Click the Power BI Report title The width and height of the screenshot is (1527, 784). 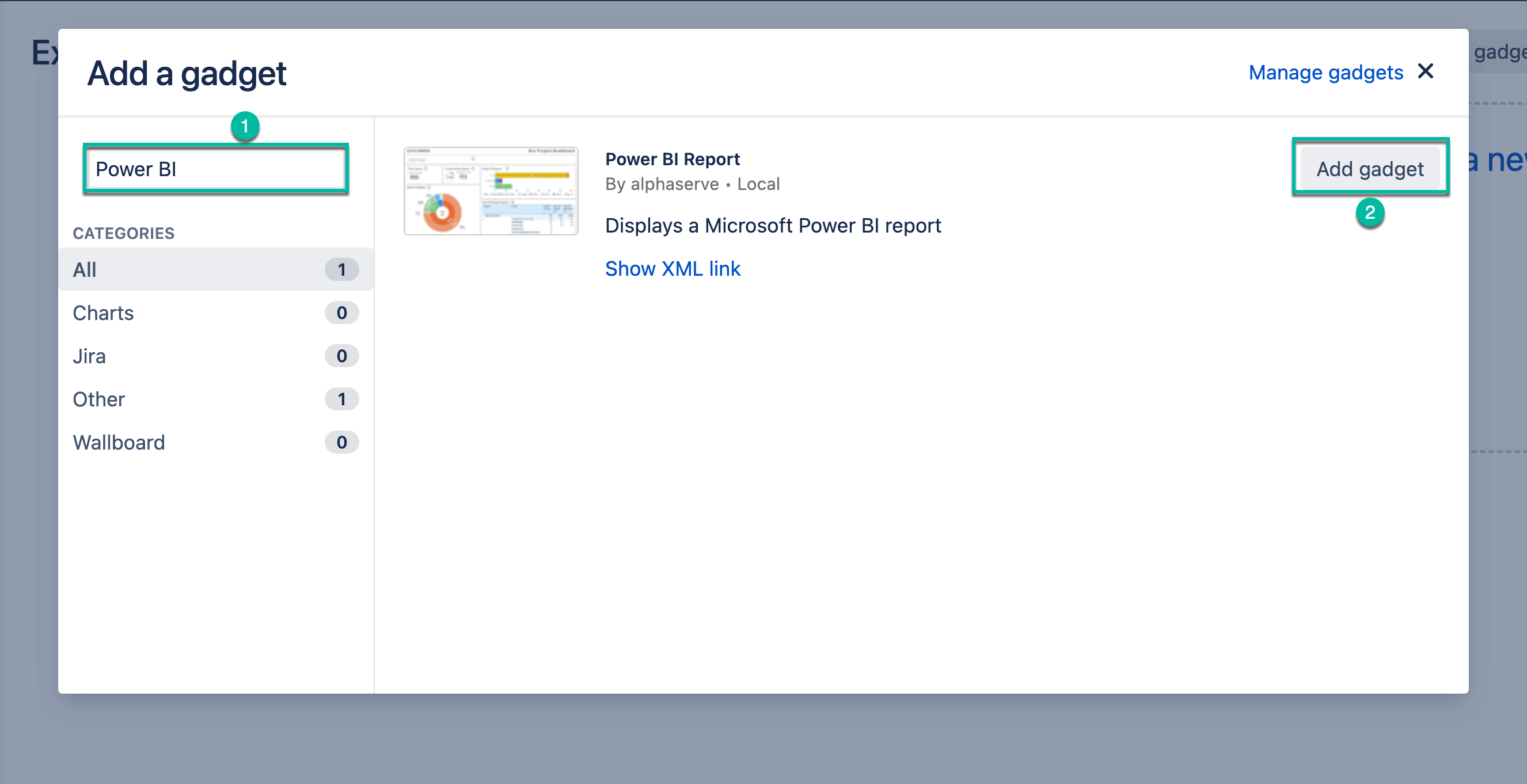click(672, 159)
